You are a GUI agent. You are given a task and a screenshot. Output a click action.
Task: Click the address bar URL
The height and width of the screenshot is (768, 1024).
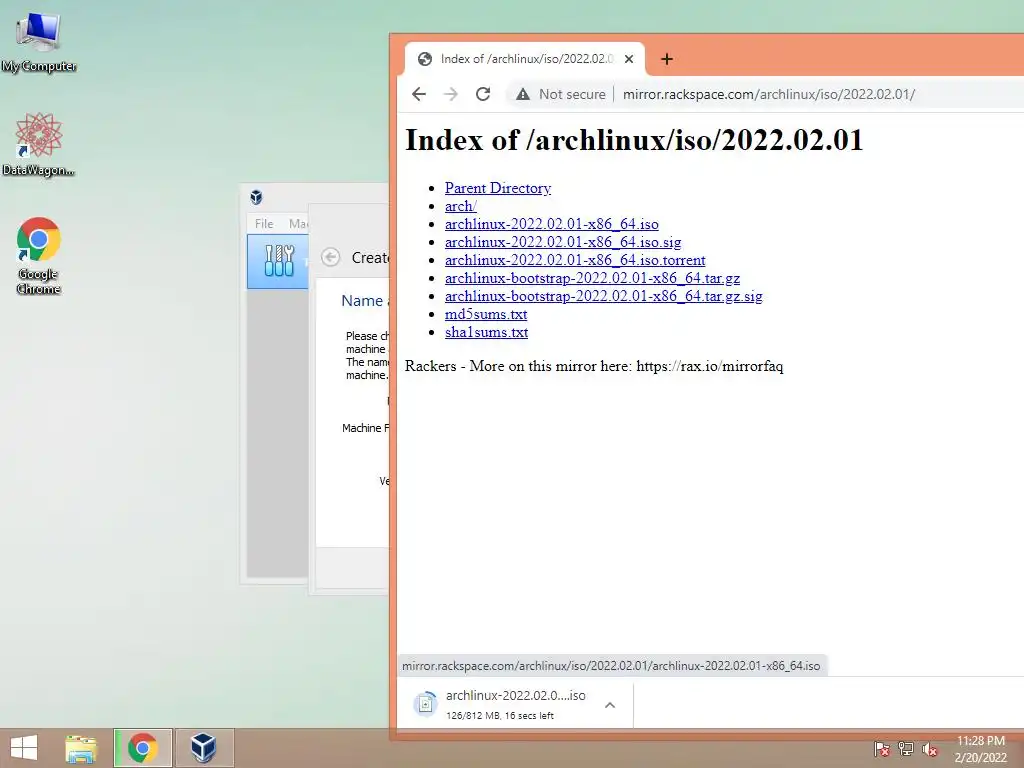pos(769,94)
